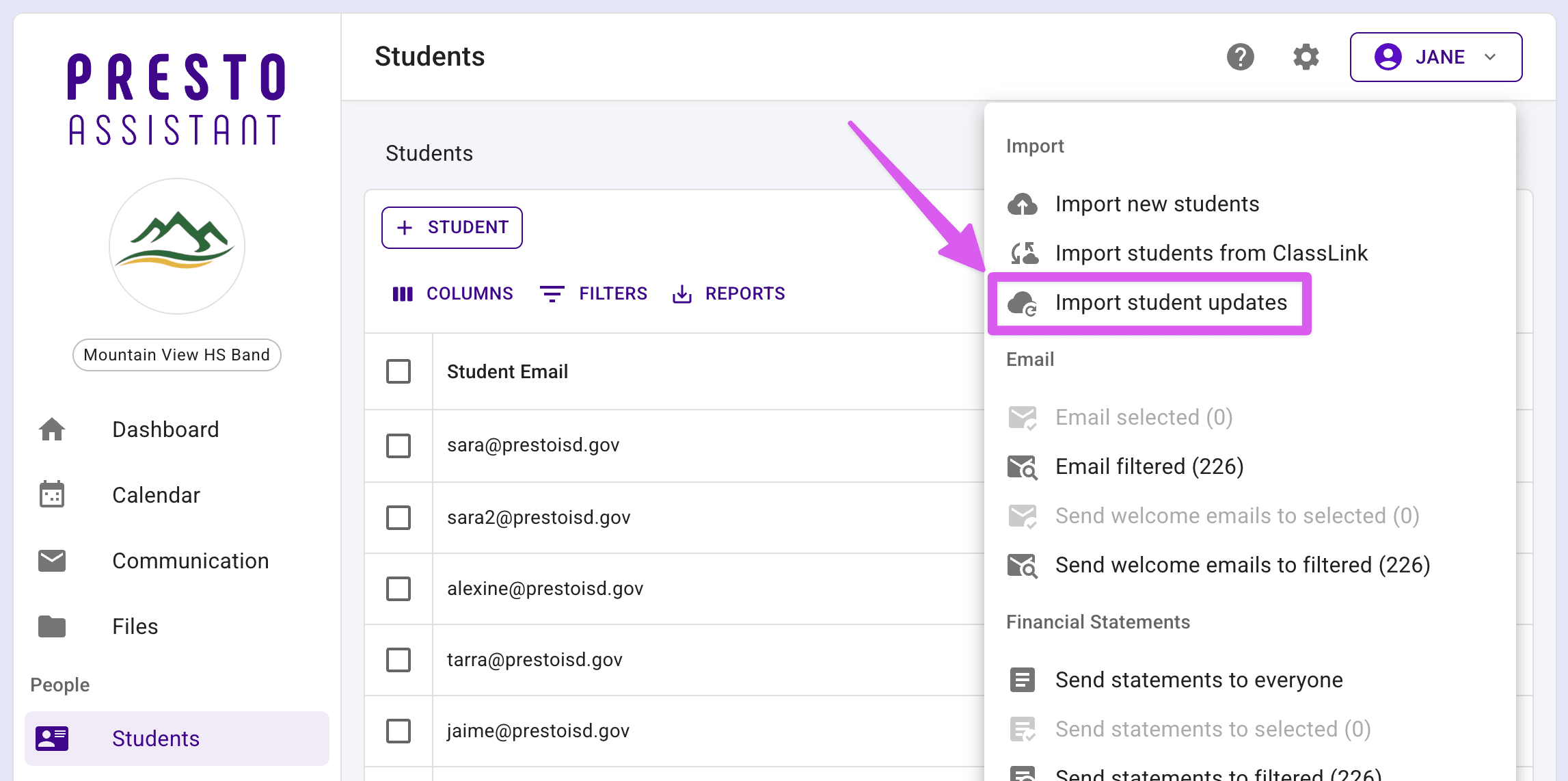Choose Send welcome emails to selected (0)

[x=1237, y=516]
